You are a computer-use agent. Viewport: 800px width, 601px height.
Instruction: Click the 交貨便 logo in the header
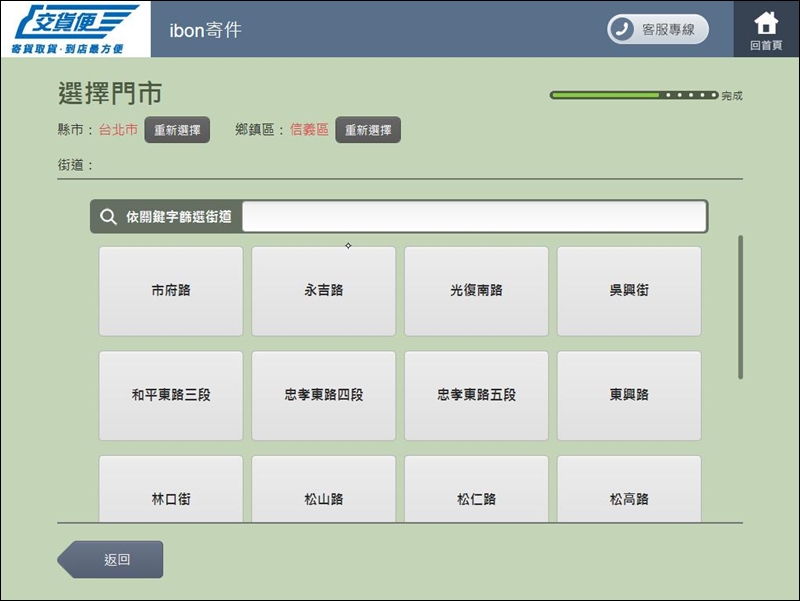pyautogui.click(x=76, y=29)
